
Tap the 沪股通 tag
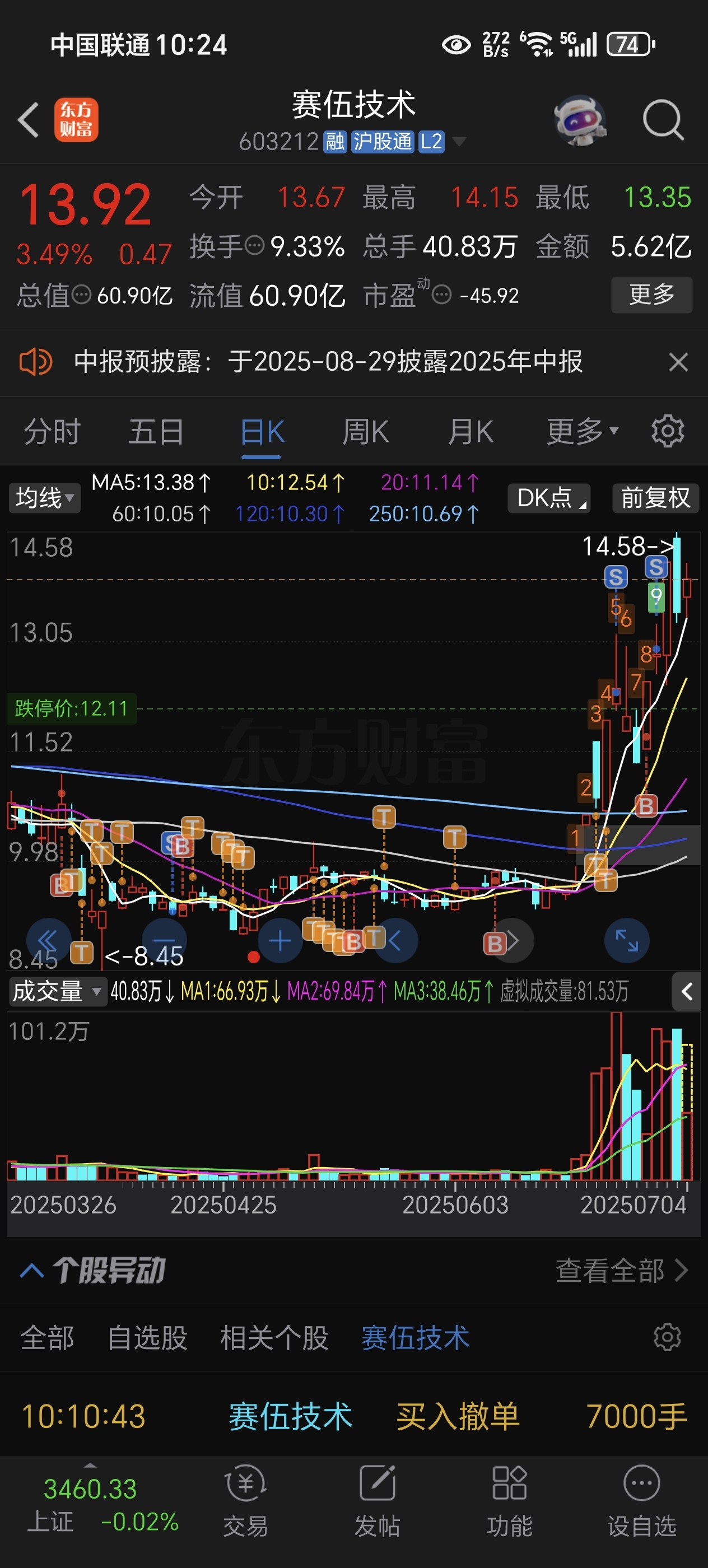[383, 142]
